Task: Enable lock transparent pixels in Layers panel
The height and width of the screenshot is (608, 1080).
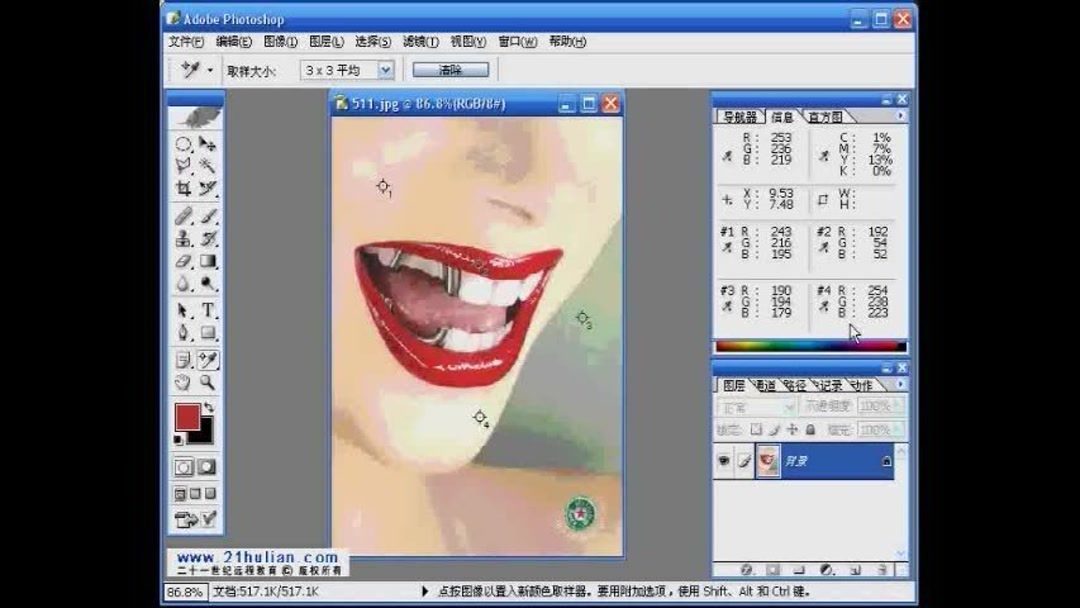Action: pos(755,429)
